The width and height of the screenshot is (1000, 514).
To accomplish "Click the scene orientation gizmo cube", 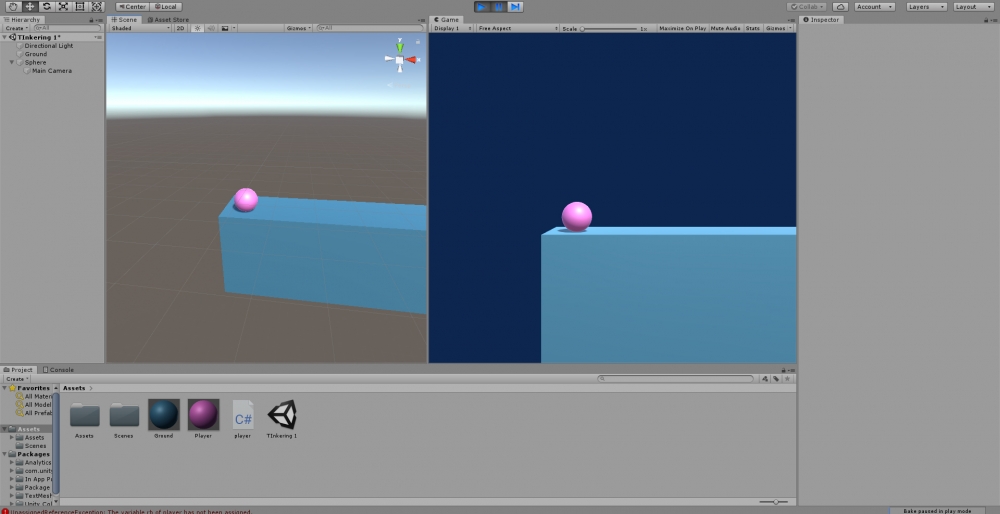I will point(399,60).
